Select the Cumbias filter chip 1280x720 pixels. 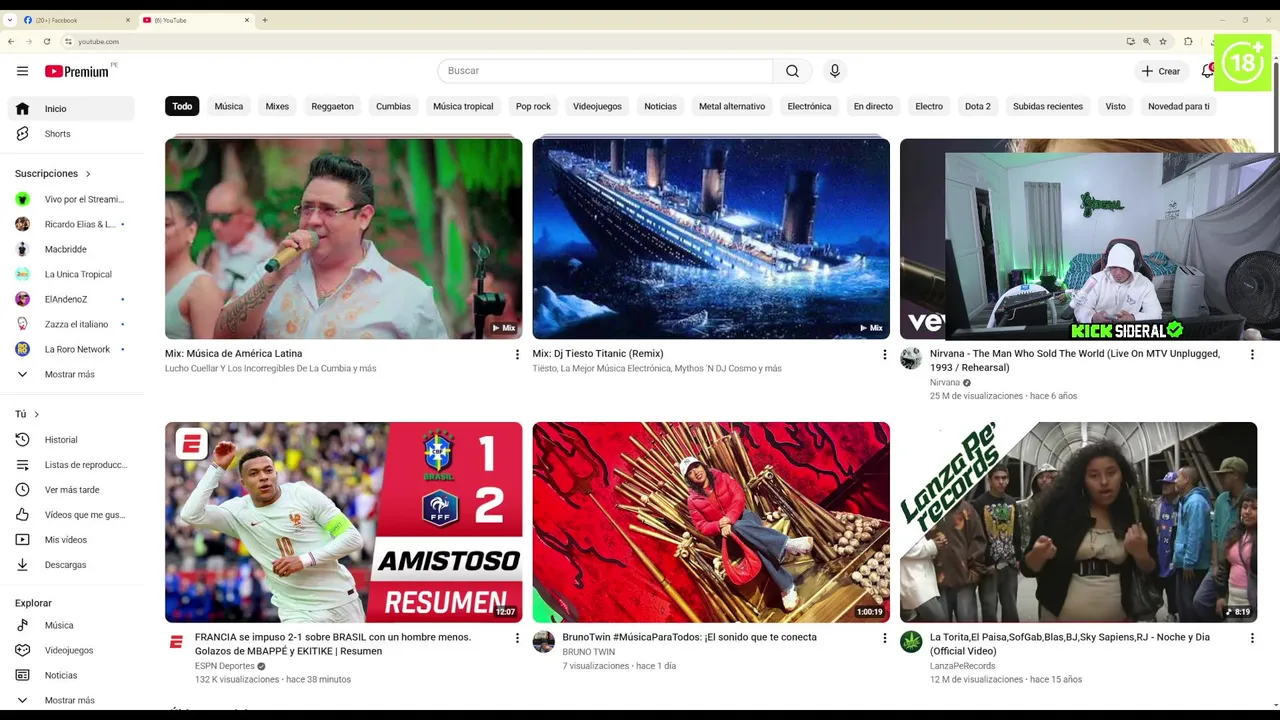coord(393,106)
